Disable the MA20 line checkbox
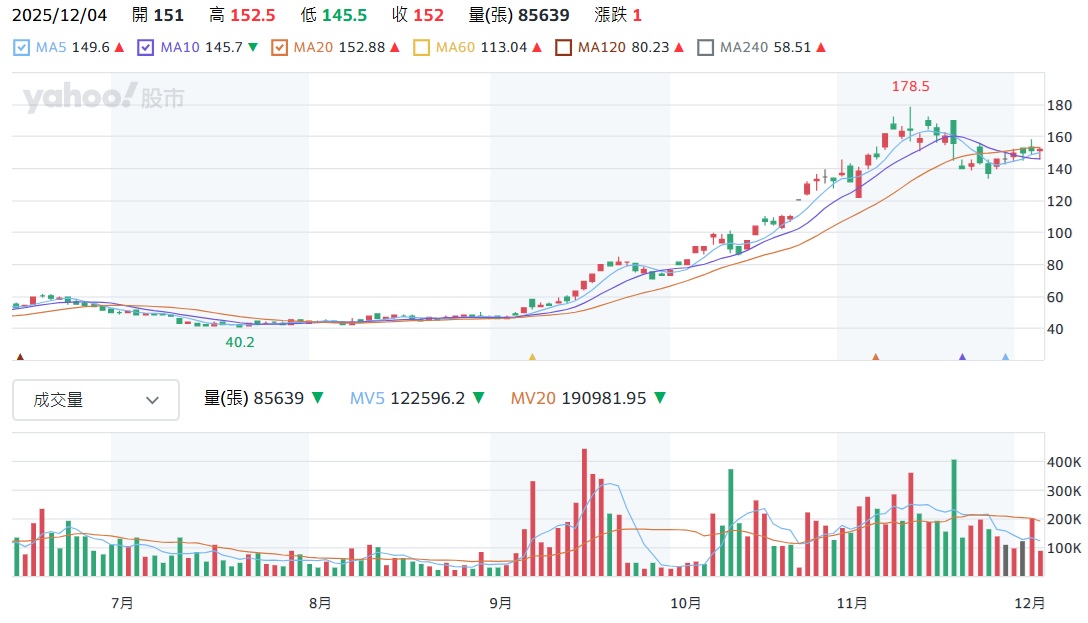 click(x=280, y=47)
